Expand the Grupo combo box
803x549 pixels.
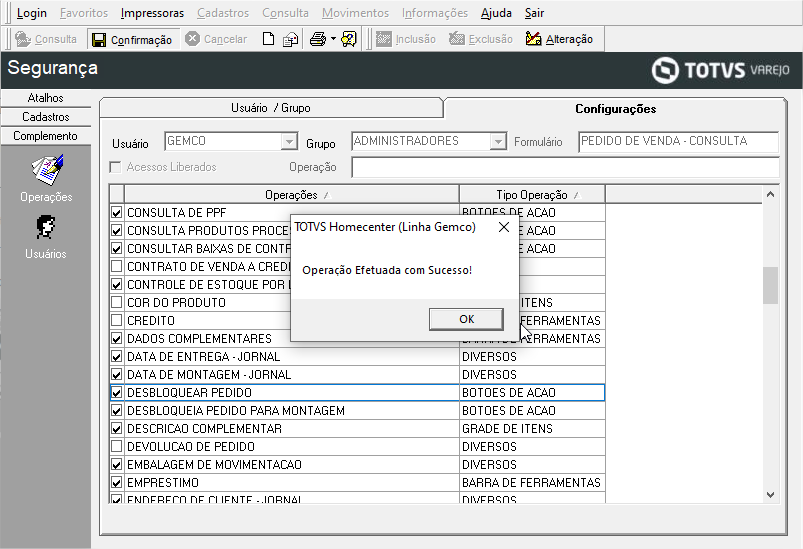498,141
